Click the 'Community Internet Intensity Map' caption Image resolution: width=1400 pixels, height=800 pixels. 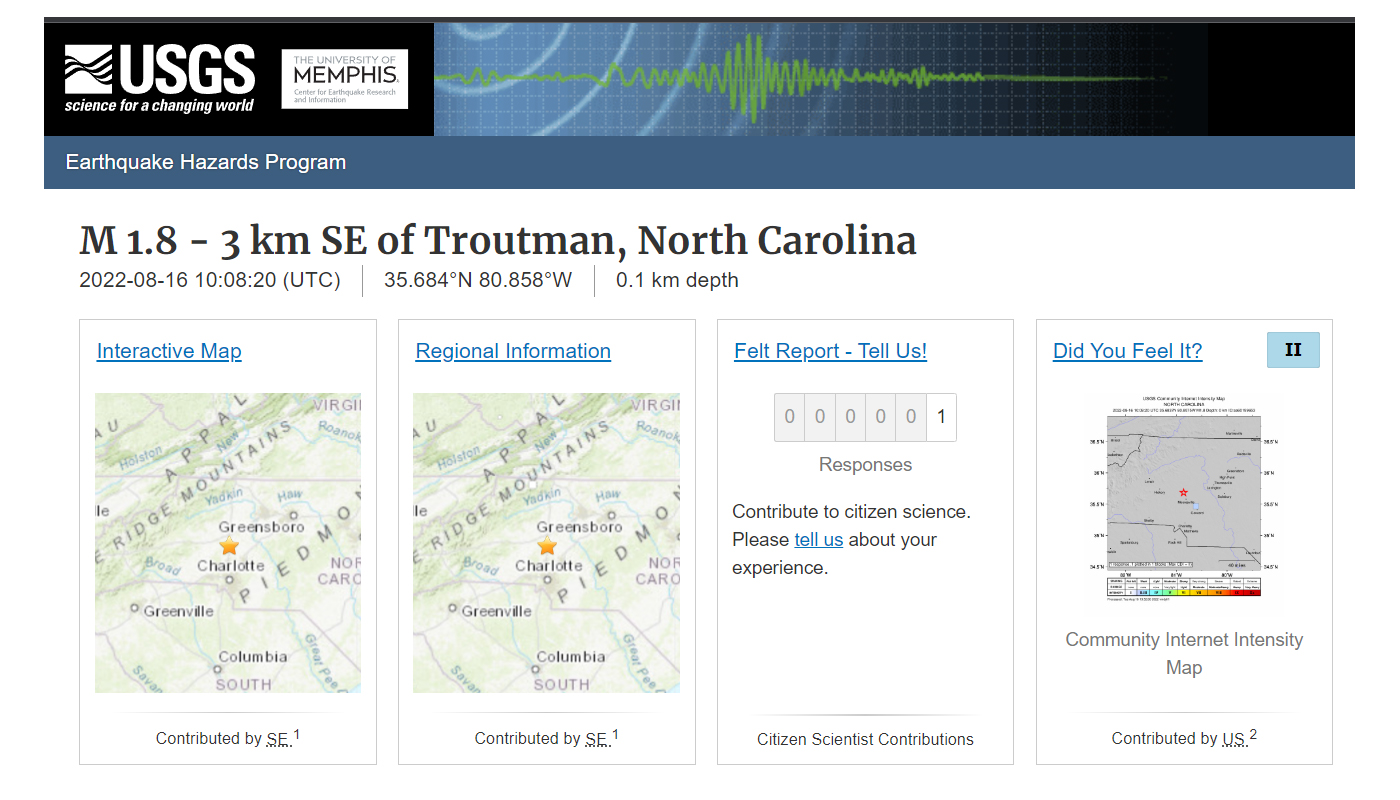1184,654
